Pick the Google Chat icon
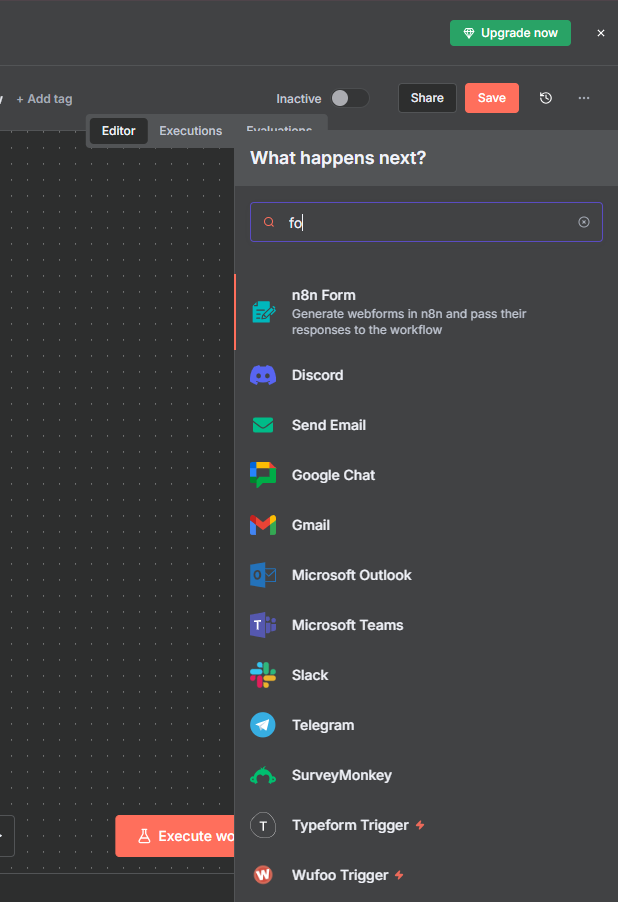 [x=263, y=475]
